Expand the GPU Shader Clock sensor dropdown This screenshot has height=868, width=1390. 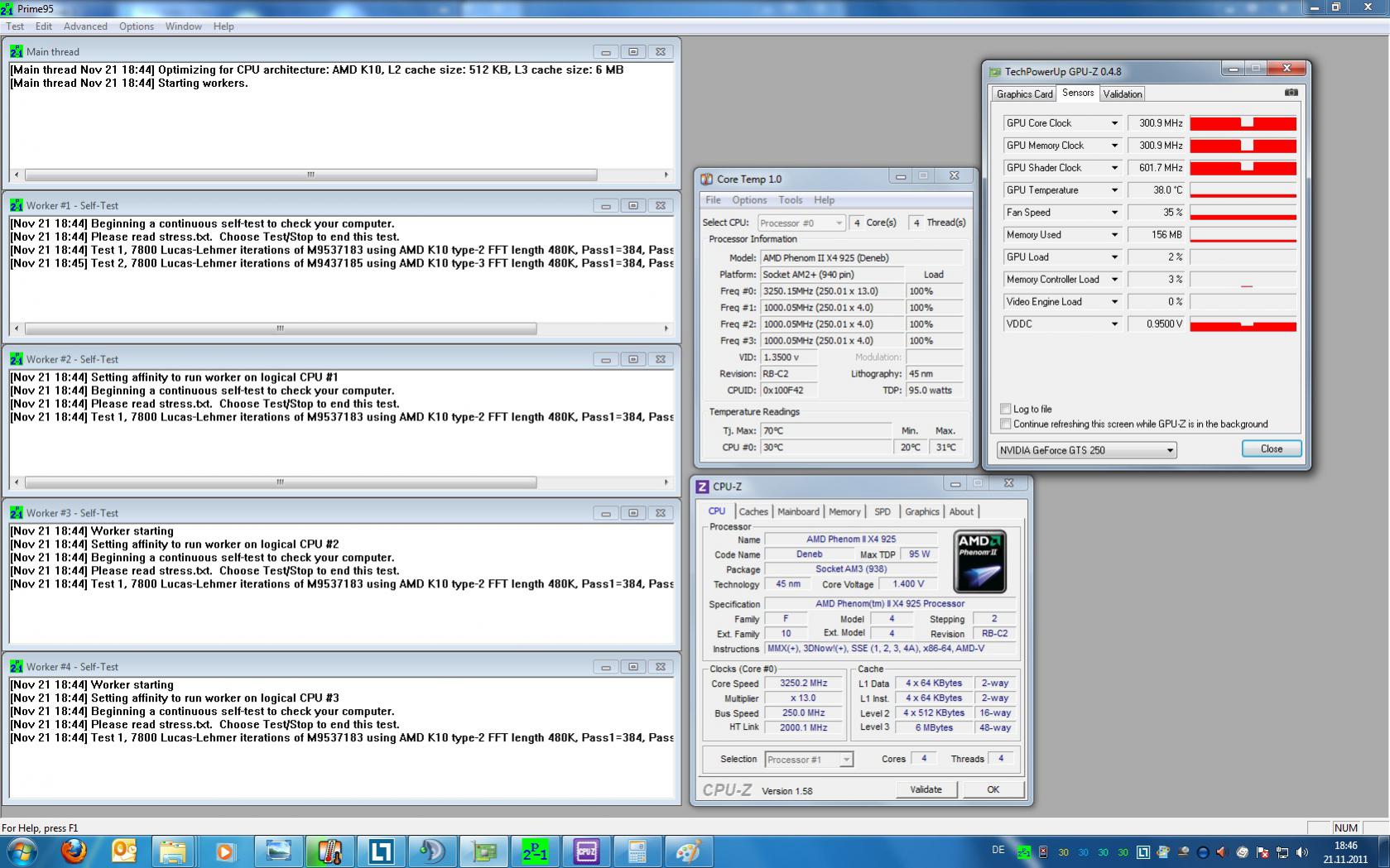(x=1114, y=168)
